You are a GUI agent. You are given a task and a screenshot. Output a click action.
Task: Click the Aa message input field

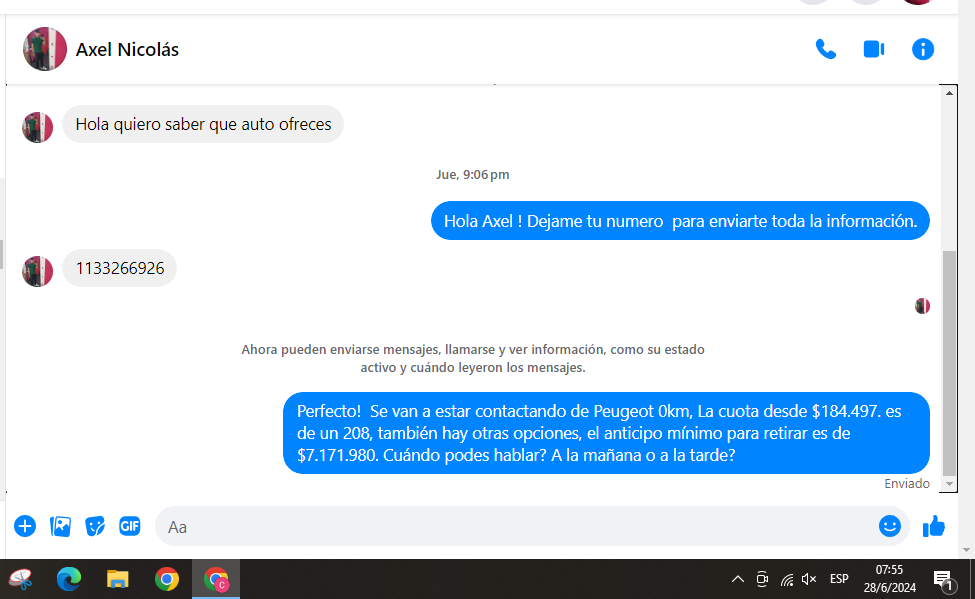[x=532, y=526]
